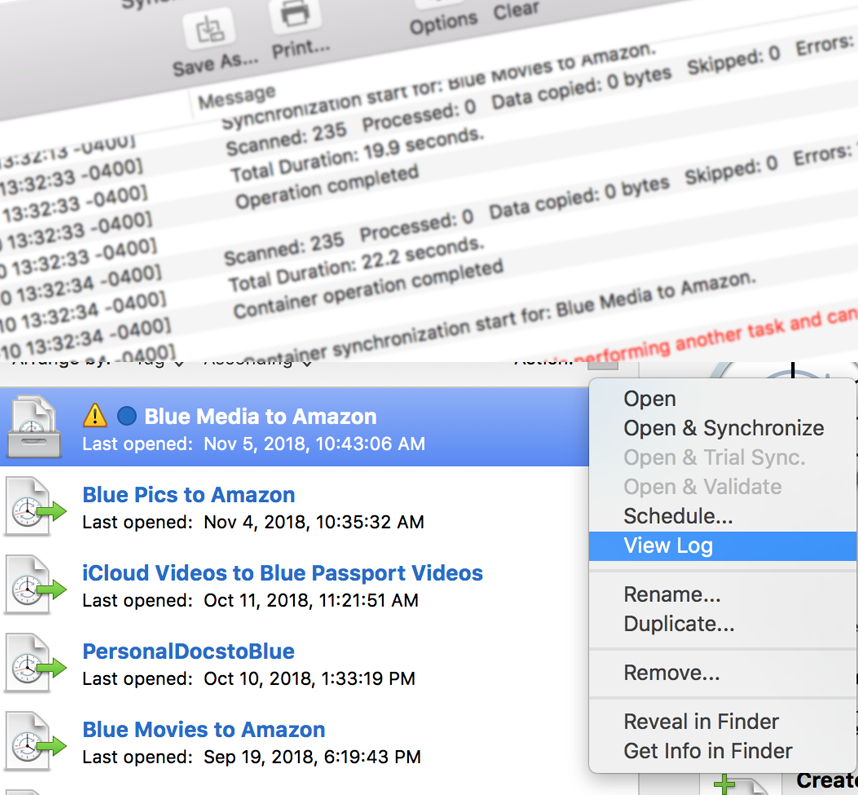Screen dimensions: 858x795
Task: Click the Blue Pics to Amazon document icon
Action: [x=35, y=507]
